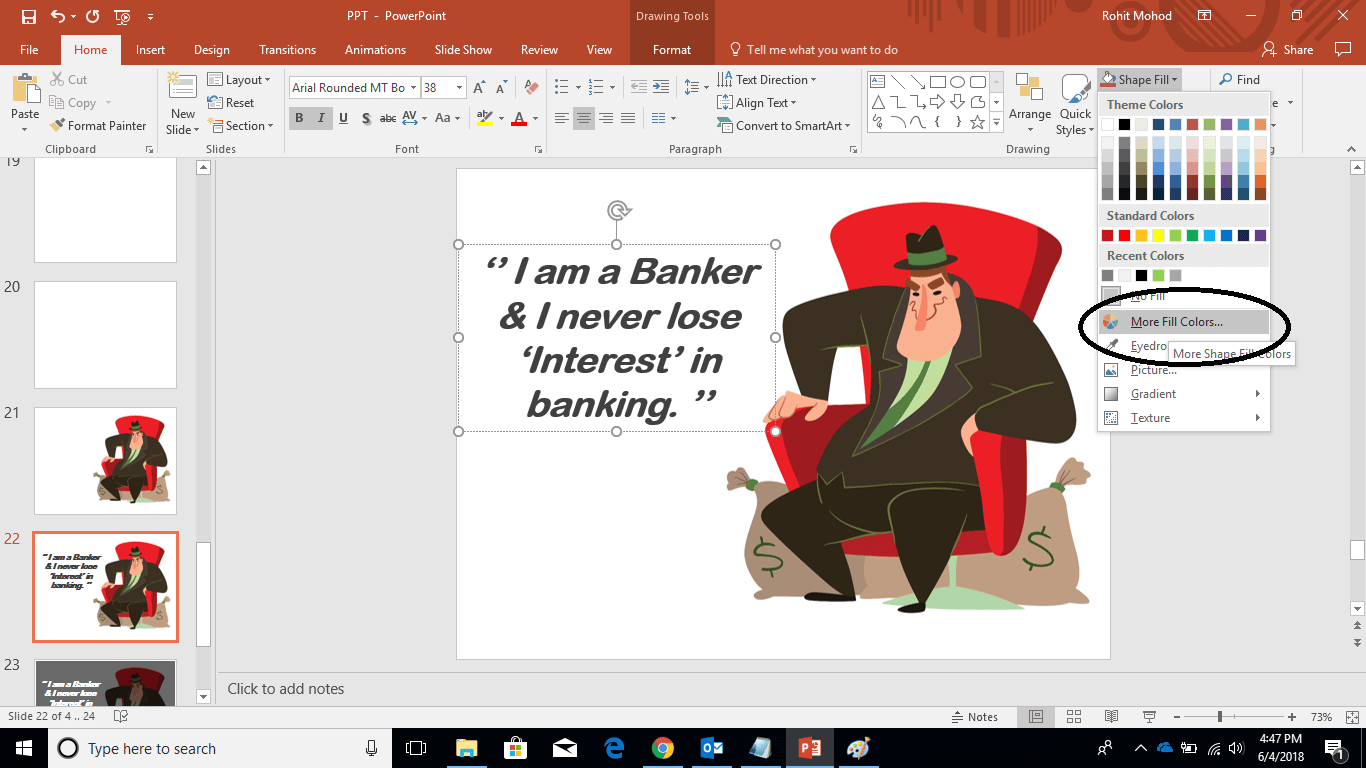This screenshot has height=768, width=1366.
Task: Click the Format Painter icon
Action: [x=57, y=126]
